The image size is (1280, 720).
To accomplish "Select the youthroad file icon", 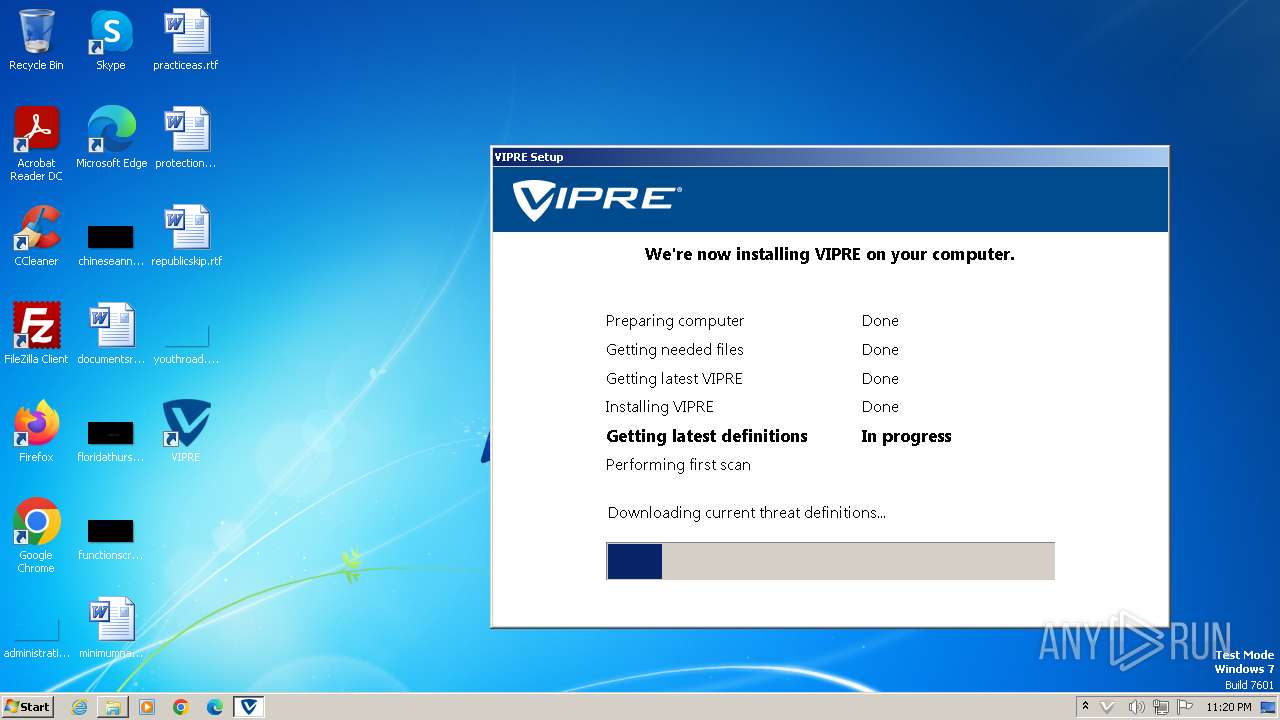I will pyautogui.click(x=186, y=344).
